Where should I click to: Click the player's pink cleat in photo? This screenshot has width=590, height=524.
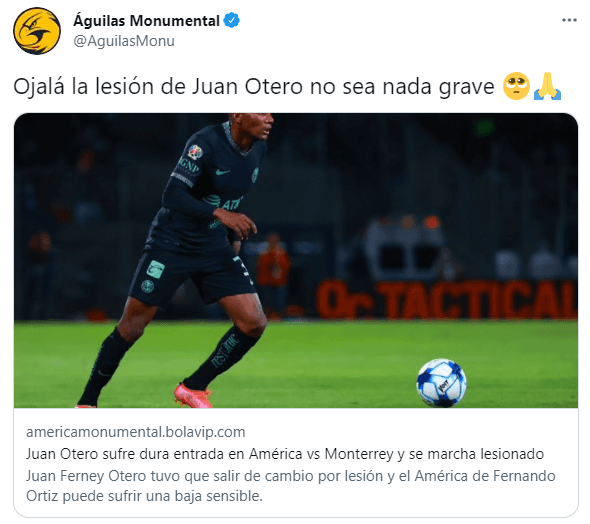click(193, 395)
